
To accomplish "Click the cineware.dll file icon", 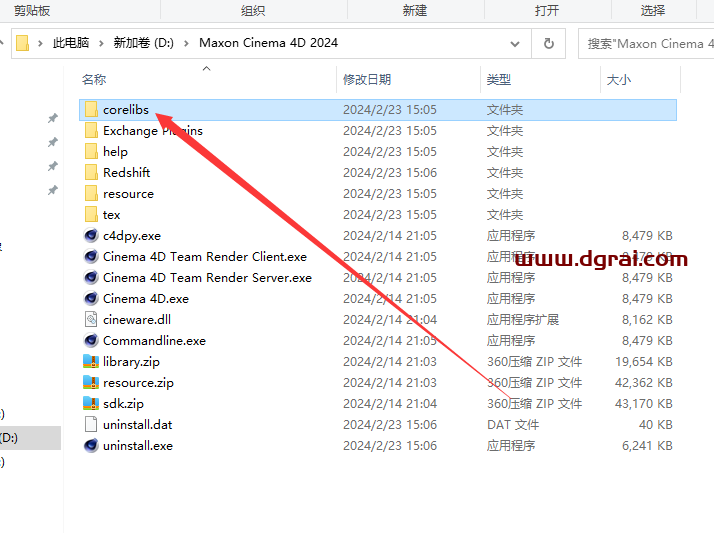I will coord(91,320).
